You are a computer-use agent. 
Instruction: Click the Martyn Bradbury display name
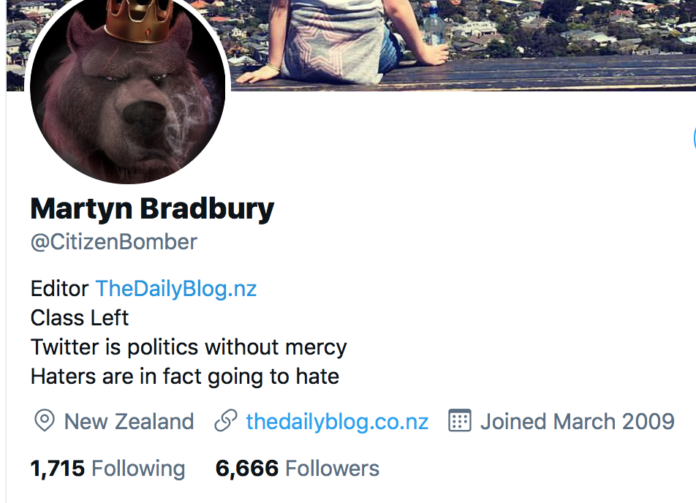pyautogui.click(x=152, y=209)
